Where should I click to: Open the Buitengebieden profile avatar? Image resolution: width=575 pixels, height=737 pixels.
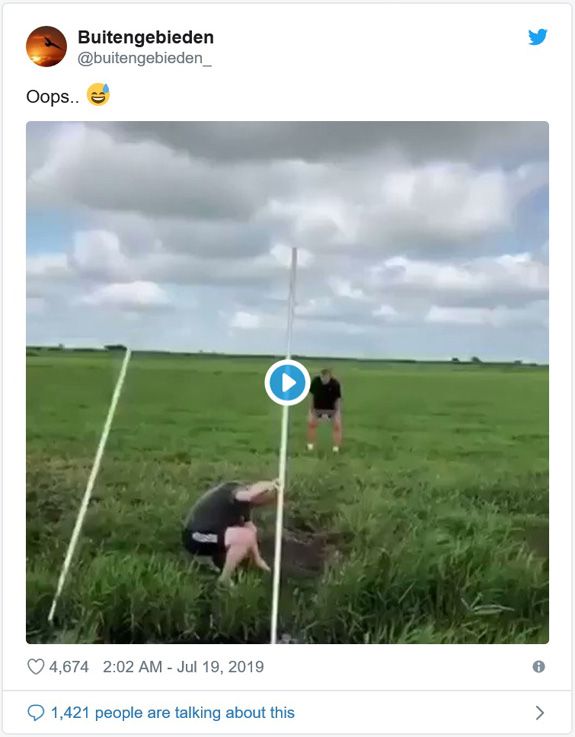coord(46,46)
